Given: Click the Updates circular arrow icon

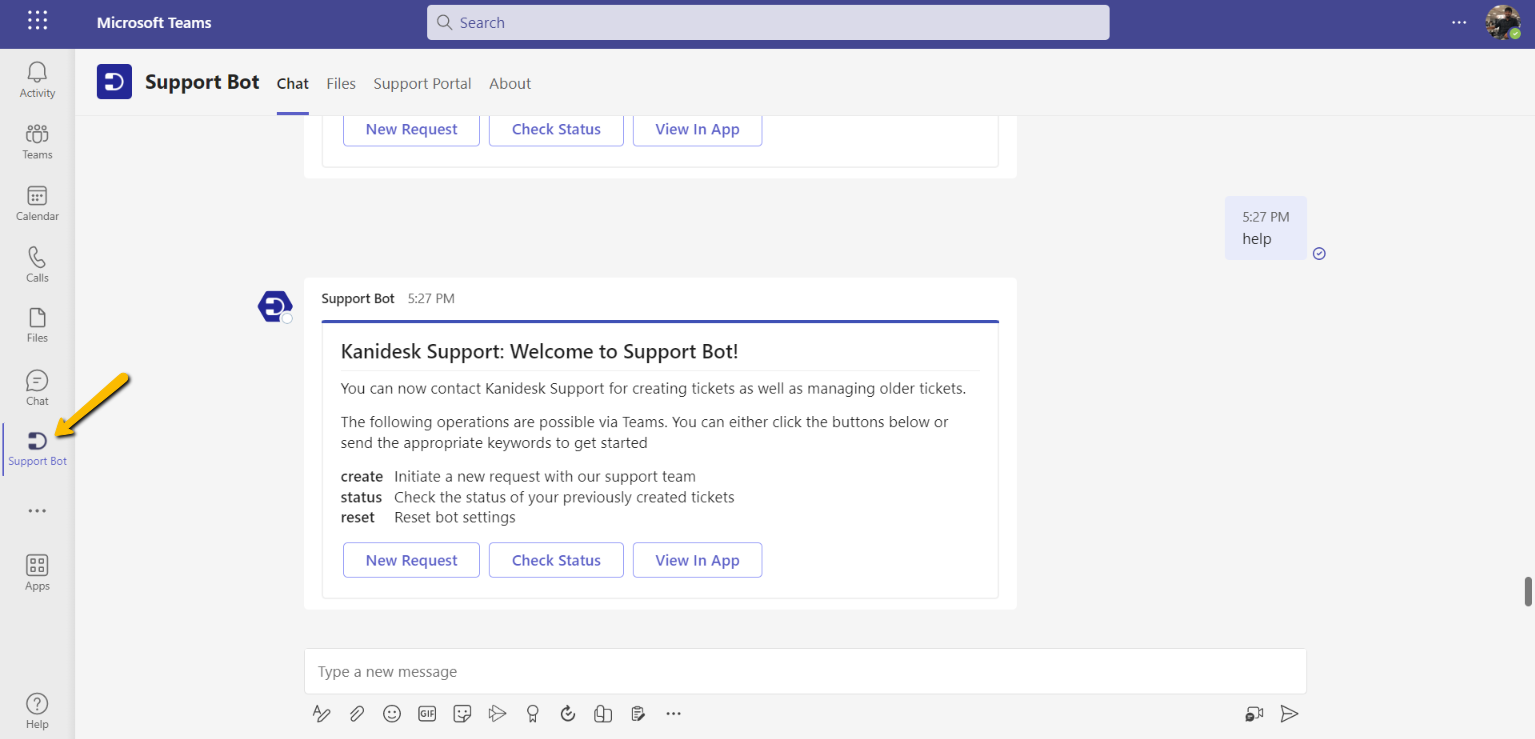Looking at the screenshot, I should pos(568,713).
